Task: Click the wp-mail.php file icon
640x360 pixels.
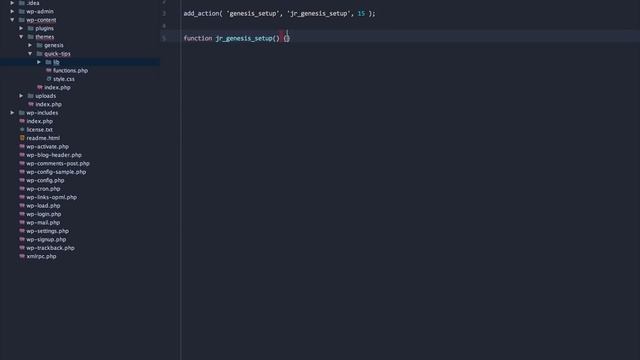Action: 22,222
